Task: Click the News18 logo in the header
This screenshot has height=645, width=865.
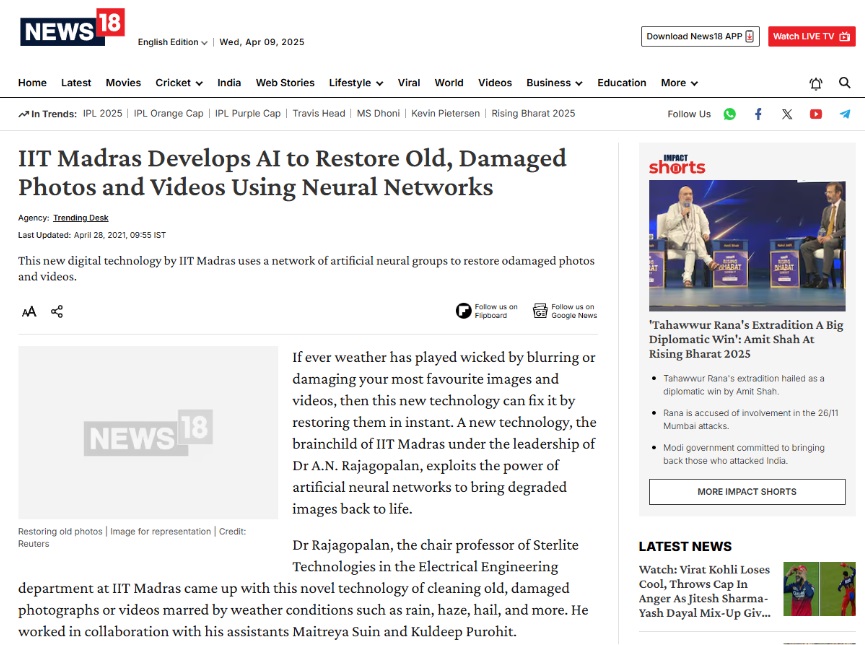Action: [x=72, y=27]
